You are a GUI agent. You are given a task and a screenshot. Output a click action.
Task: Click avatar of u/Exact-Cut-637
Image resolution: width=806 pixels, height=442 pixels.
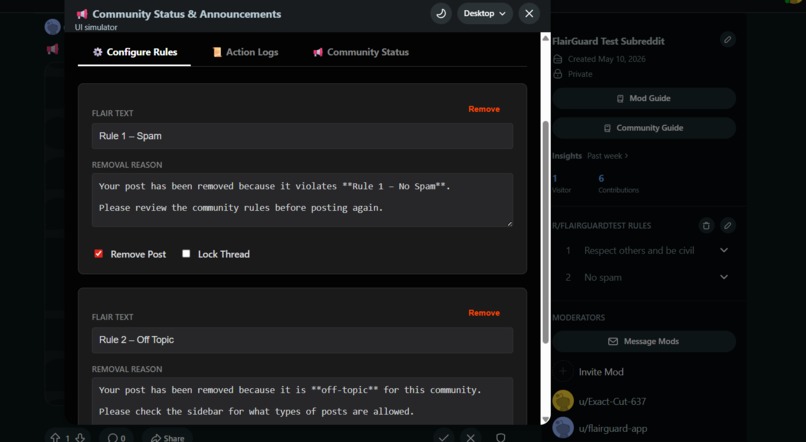point(563,401)
